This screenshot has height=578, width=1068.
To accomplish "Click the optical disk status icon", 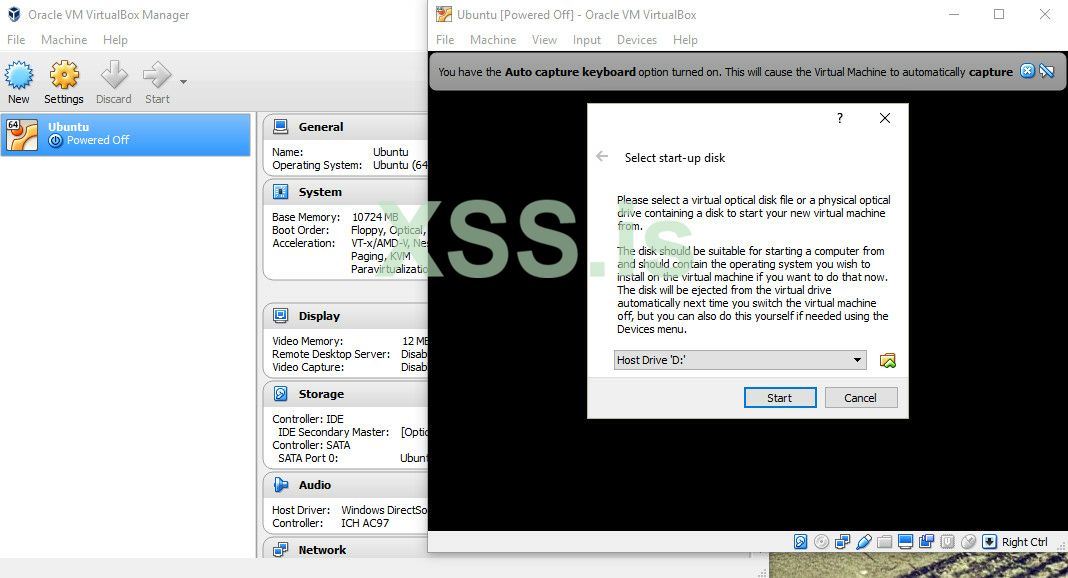I will point(821,542).
